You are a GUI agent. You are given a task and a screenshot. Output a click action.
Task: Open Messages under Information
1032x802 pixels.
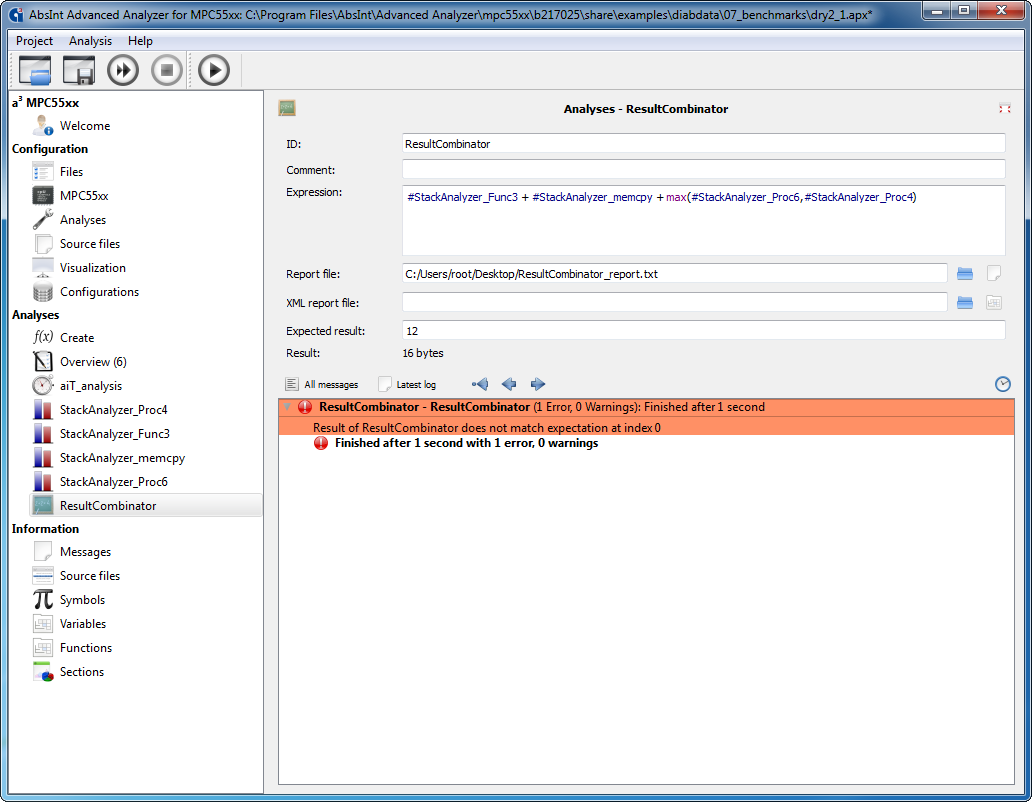pyautogui.click(x=86, y=552)
